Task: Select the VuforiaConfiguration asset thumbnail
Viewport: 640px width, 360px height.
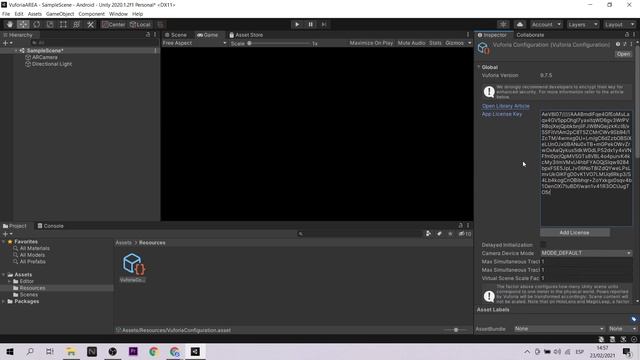Action: click(x=133, y=264)
